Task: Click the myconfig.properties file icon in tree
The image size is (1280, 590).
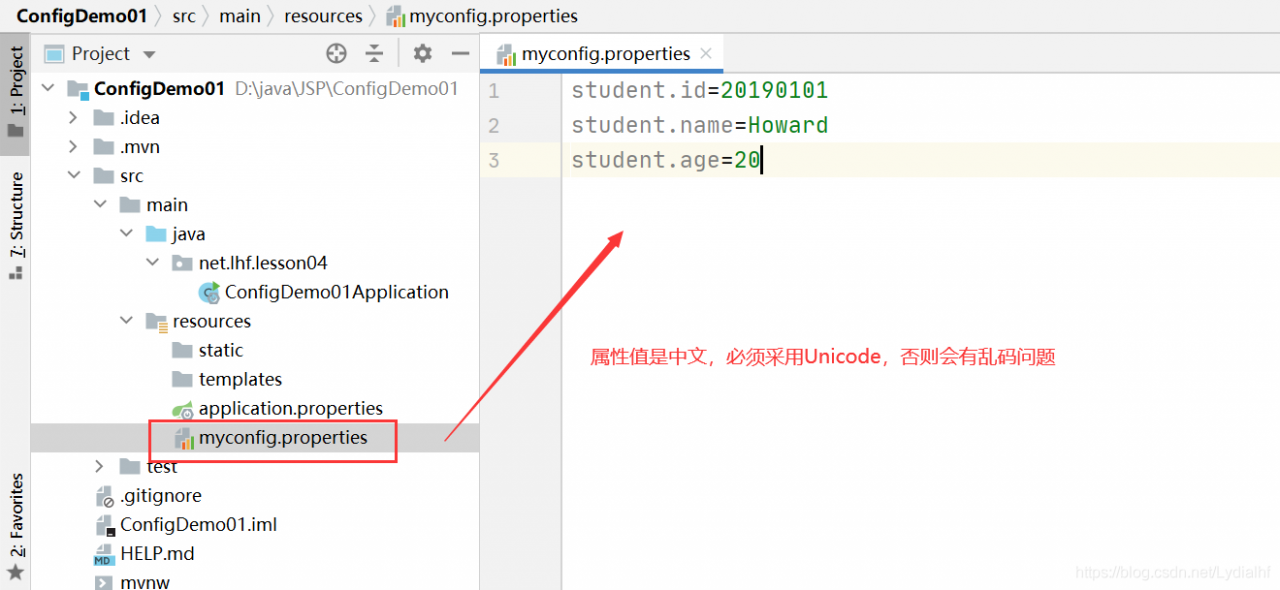Action: click(184, 438)
